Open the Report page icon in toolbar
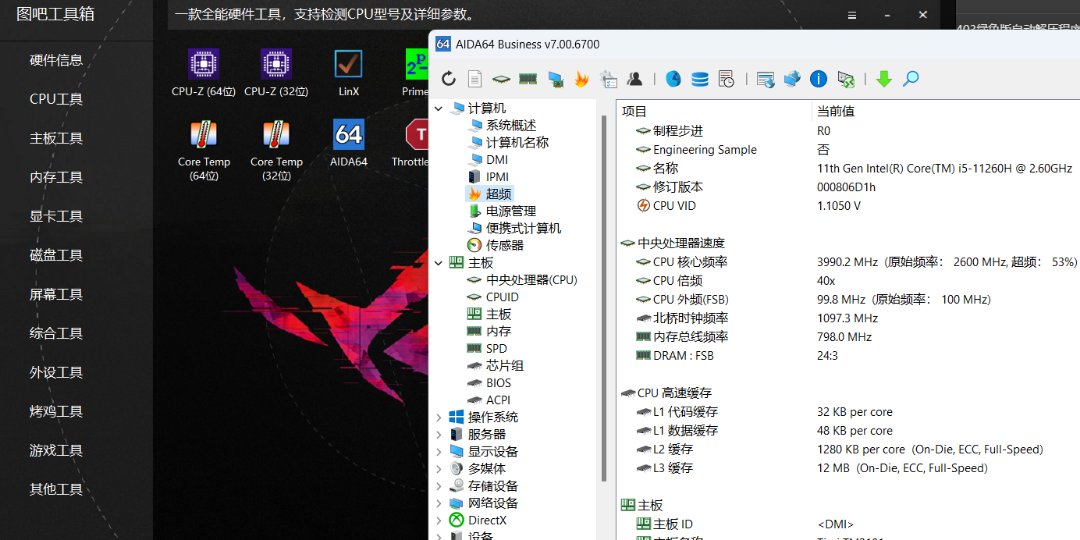This screenshot has height=540, width=1080. tap(475, 79)
